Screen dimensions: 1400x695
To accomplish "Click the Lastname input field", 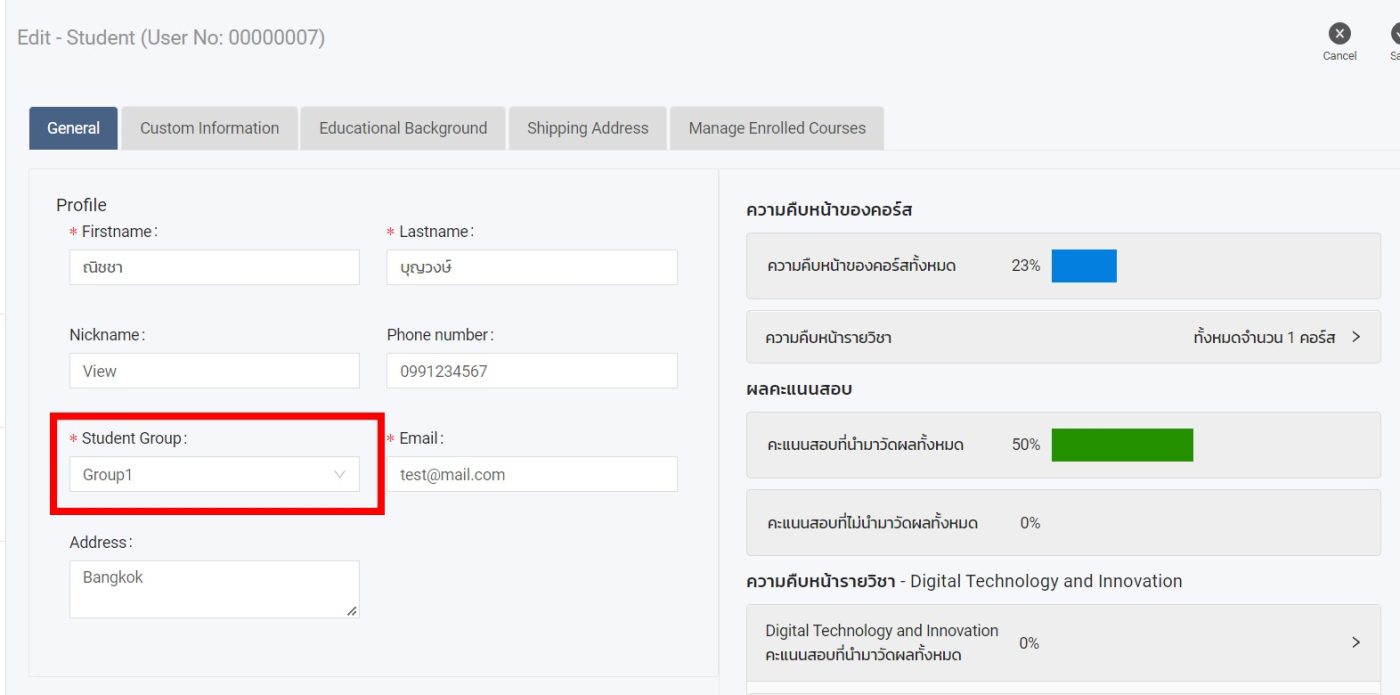I will pos(531,268).
